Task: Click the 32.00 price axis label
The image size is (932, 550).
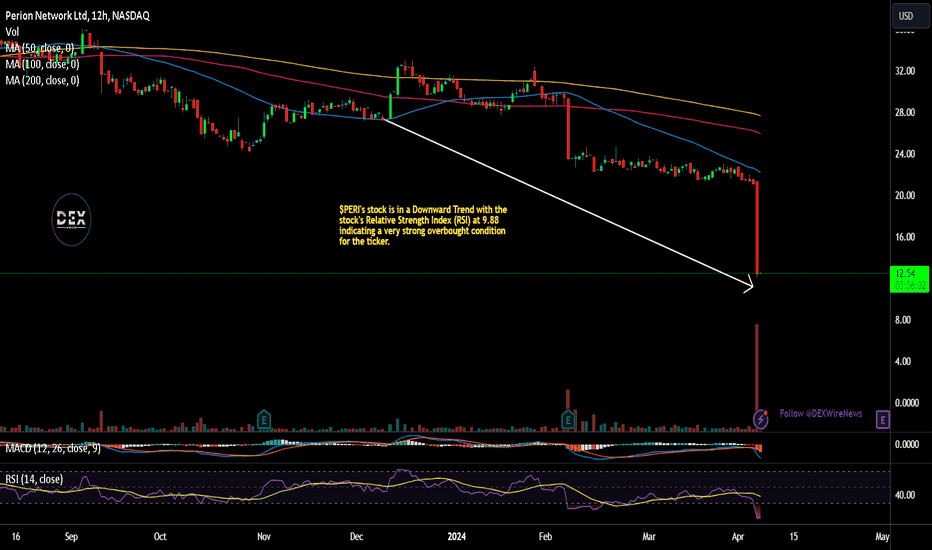Action: pos(905,71)
